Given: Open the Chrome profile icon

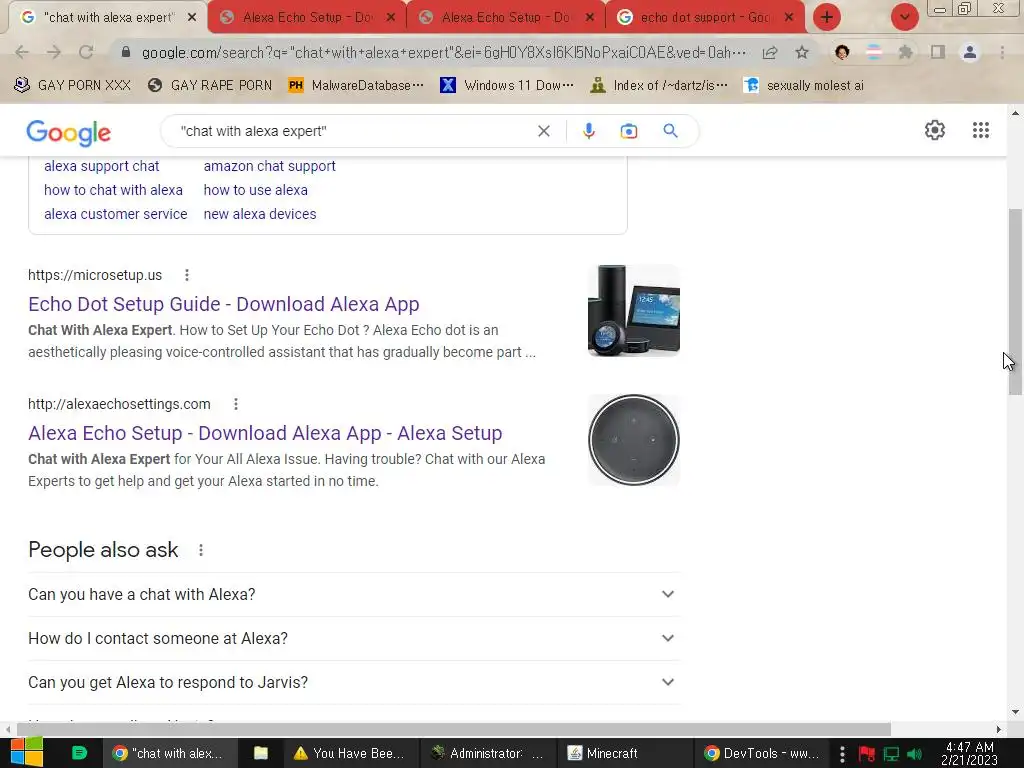Looking at the screenshot, I should coord(970,52).
